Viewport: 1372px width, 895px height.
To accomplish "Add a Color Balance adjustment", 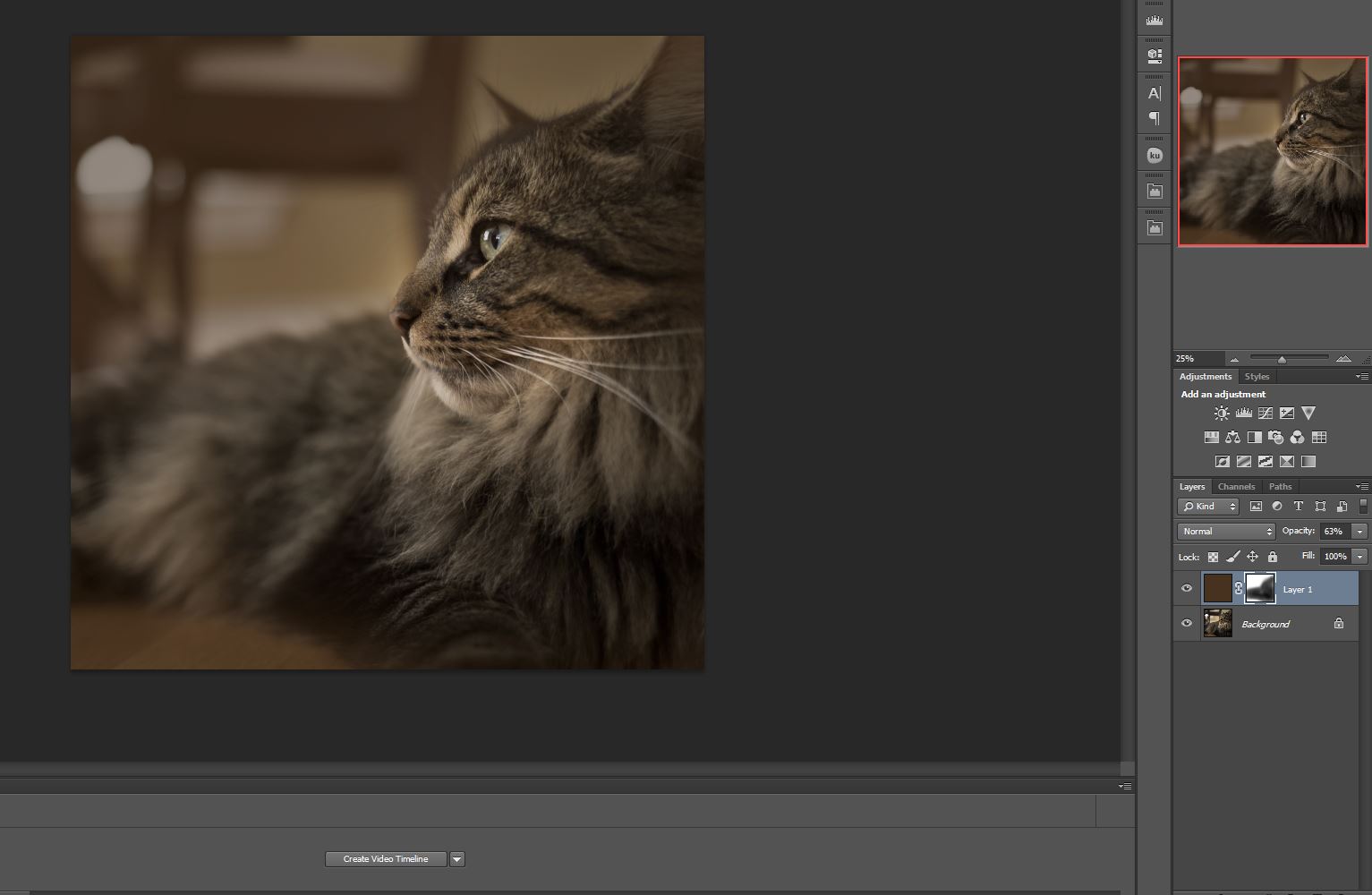I will click(1232, 438).
